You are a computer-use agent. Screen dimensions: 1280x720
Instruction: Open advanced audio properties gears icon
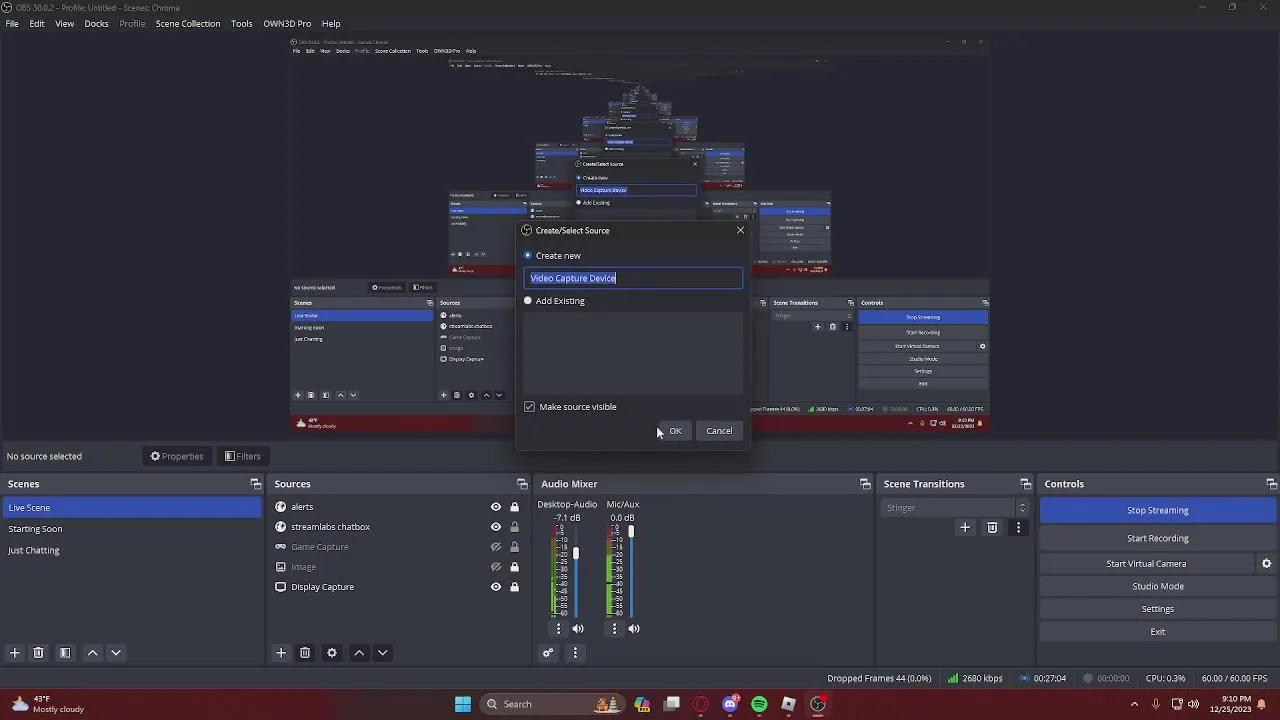548,653
